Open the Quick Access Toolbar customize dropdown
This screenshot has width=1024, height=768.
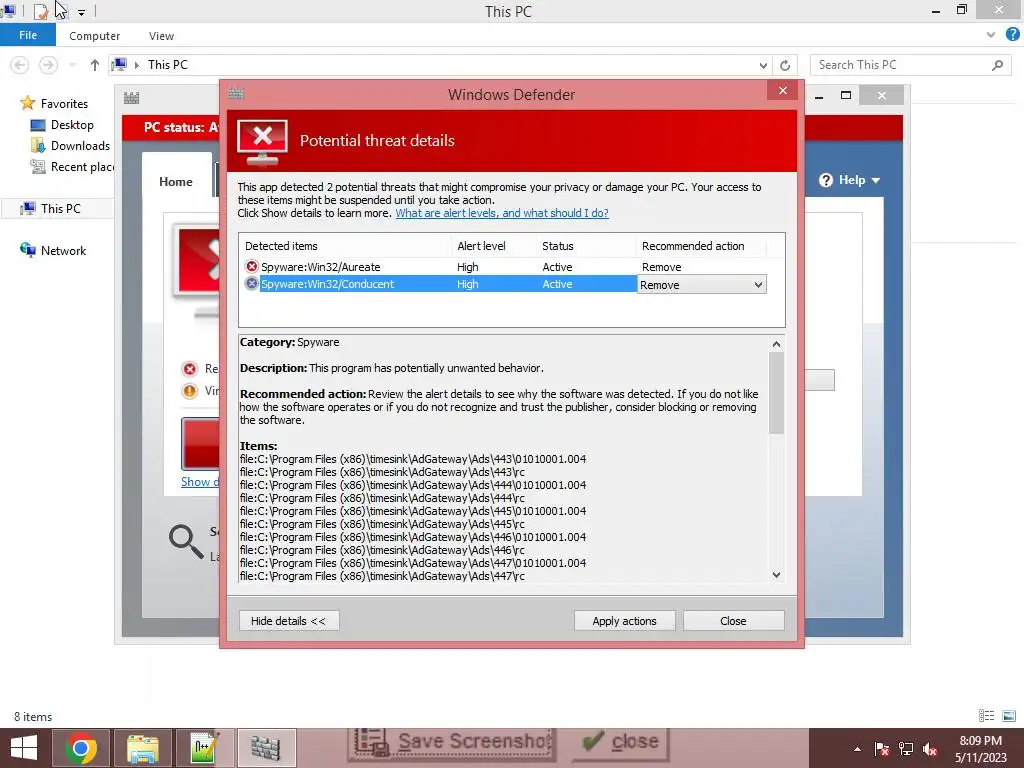tap(81, 12)
